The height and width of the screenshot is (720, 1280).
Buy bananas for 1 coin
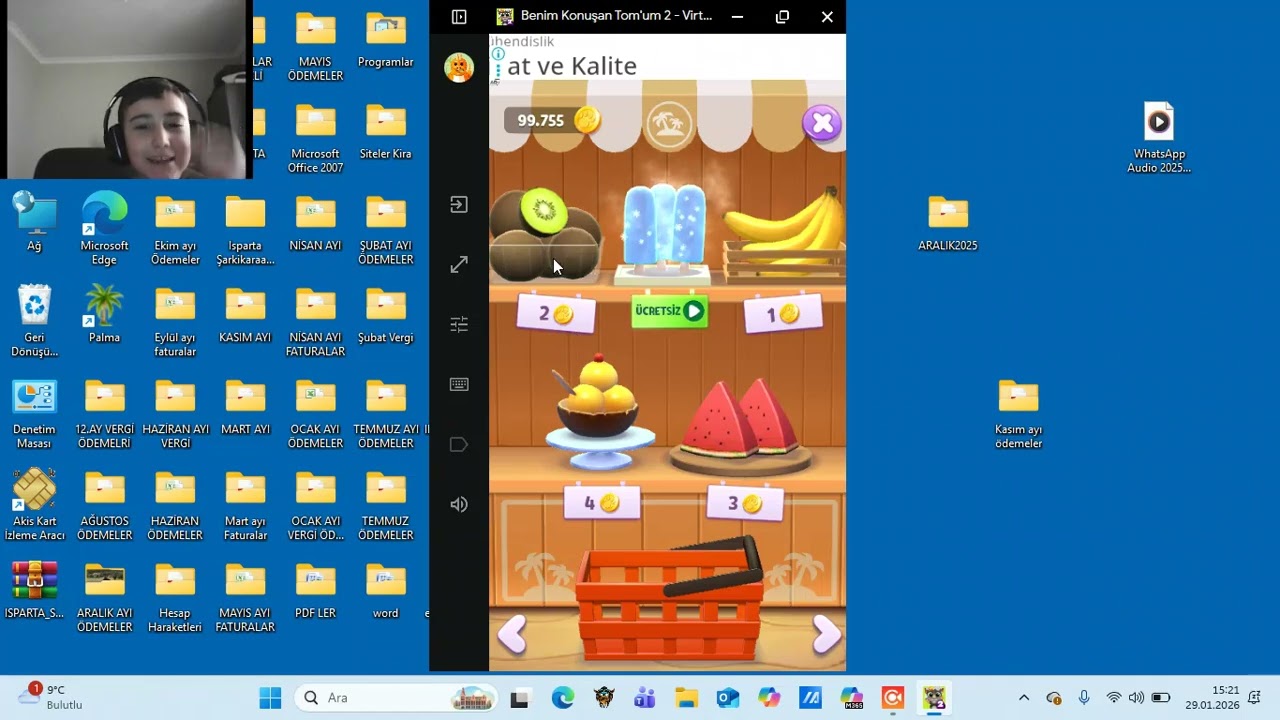click(783, 314)
